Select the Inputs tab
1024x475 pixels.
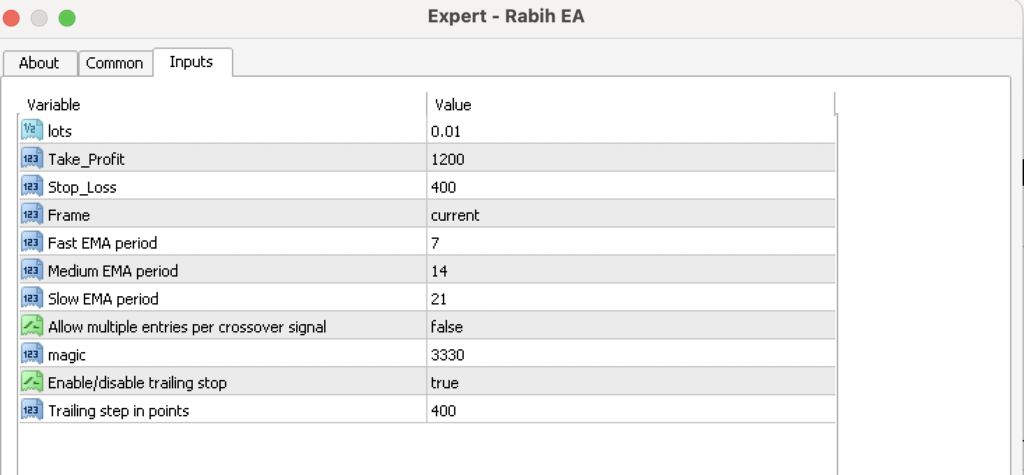[x=191, y=62]
